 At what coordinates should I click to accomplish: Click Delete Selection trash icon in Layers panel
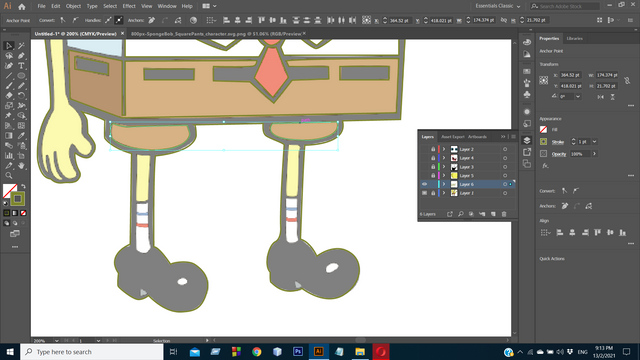[x=504, y=214]
